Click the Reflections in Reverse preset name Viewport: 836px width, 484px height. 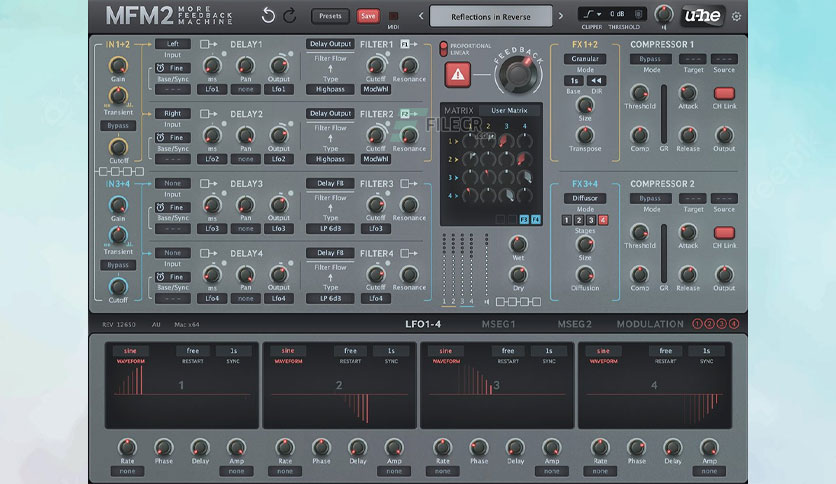(491, 17)
